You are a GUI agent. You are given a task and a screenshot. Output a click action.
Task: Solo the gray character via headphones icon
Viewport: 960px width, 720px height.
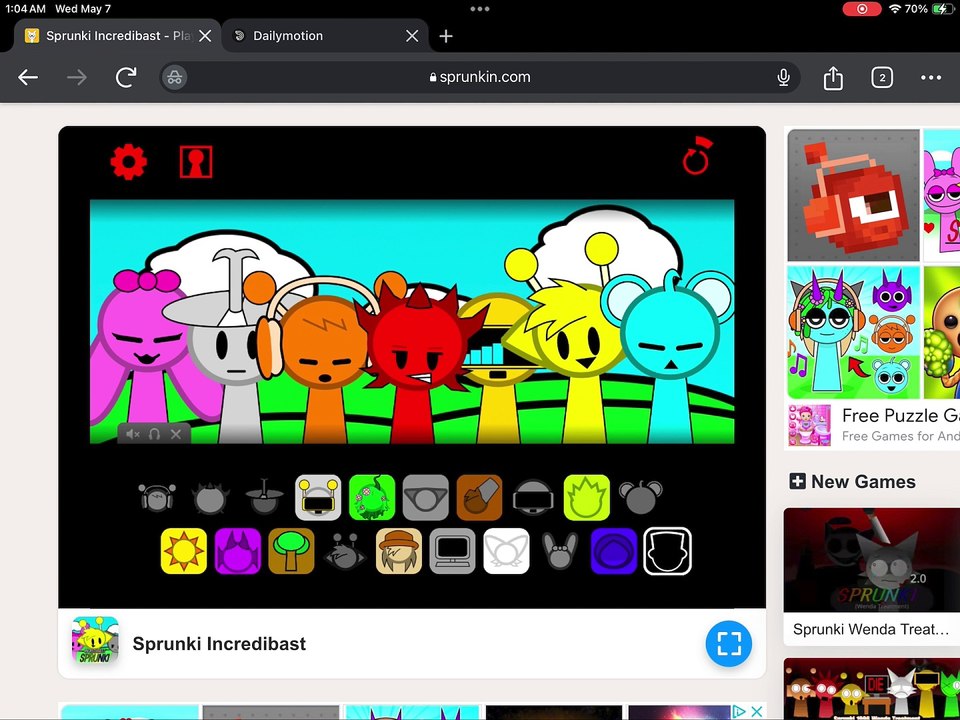coord(154,434)
